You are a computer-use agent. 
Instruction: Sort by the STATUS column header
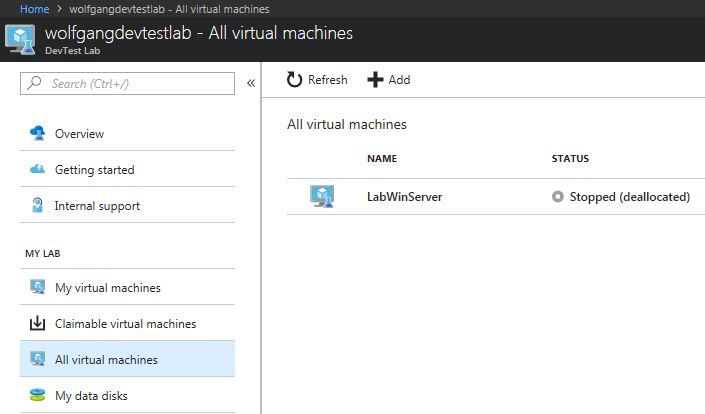[x=570, y=158]
